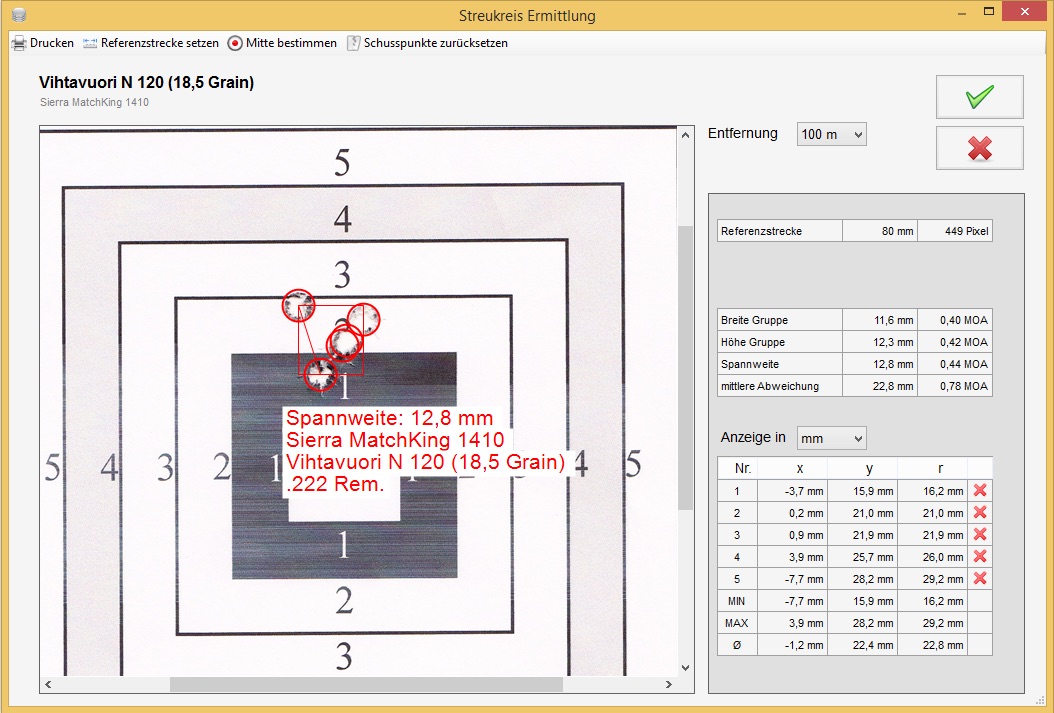The height and width of the screenshot is (713, 1054).
Task: Click the r column header in shot table
Action: [x=940, y=468]
